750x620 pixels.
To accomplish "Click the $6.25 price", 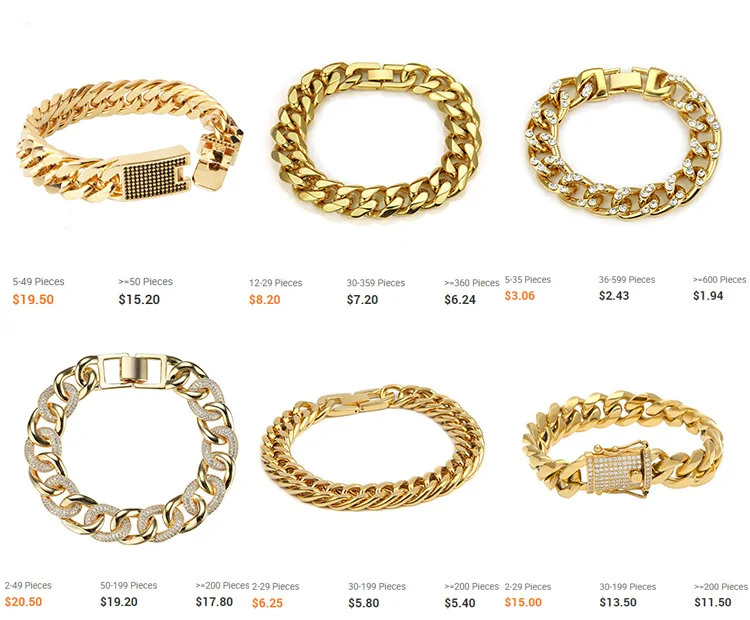I will (x=267, y=603).
